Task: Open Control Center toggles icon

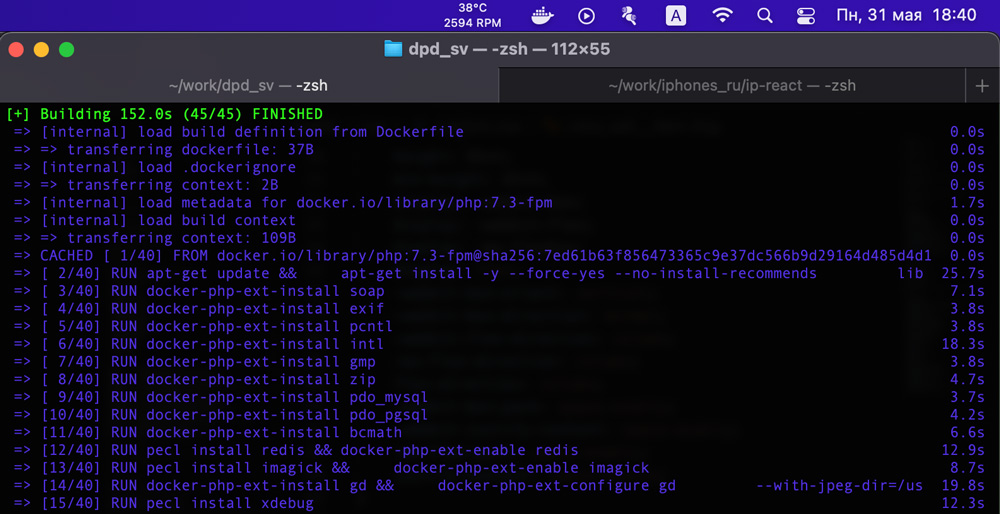Action: click(806, 15)
